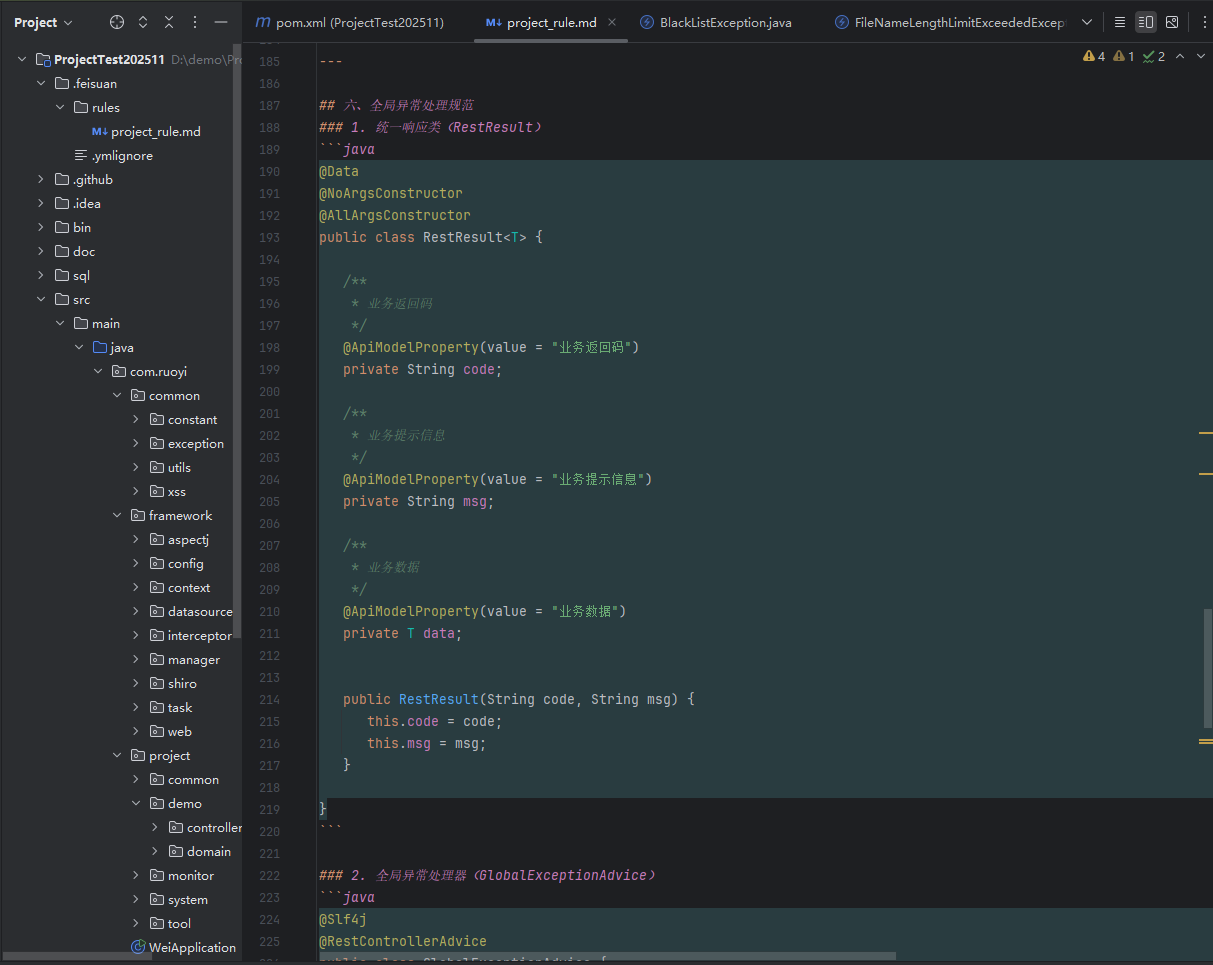Expand the datasource package
The image size is (1213, 965).
(x=136, y=611)
